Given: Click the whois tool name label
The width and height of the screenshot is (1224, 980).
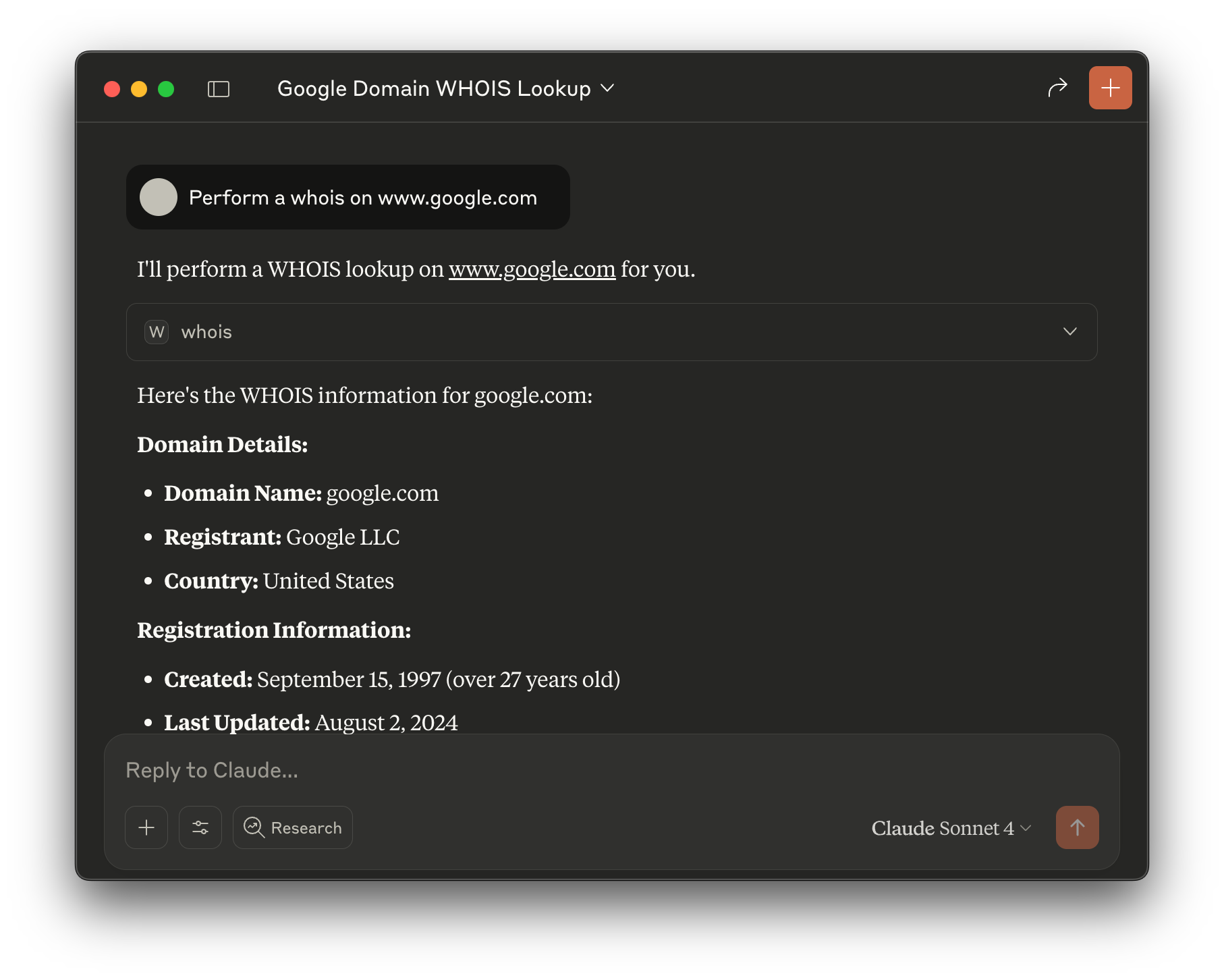Looking at the screenshot, I should click(x=206, y=332).
